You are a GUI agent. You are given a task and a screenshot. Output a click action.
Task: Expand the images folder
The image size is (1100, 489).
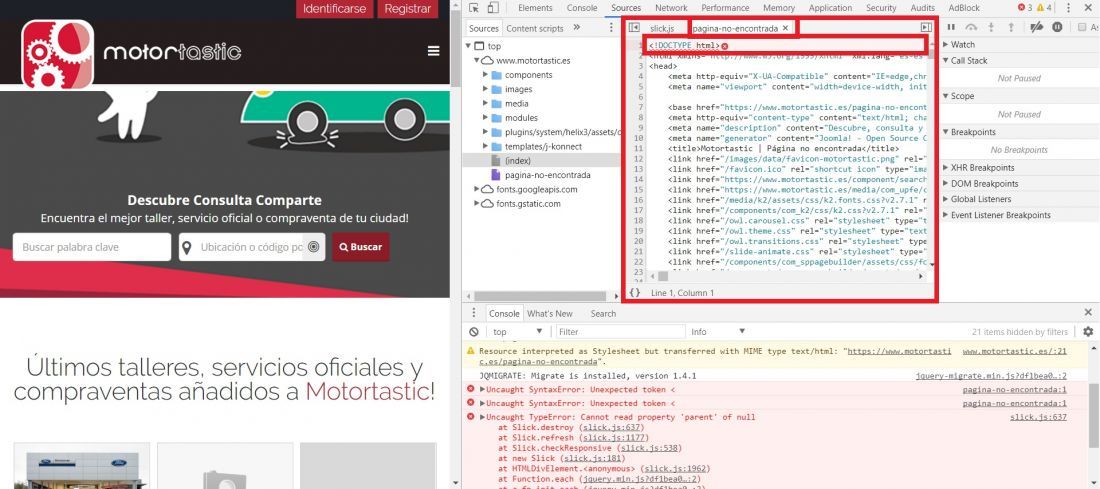(x=485, y=89)
